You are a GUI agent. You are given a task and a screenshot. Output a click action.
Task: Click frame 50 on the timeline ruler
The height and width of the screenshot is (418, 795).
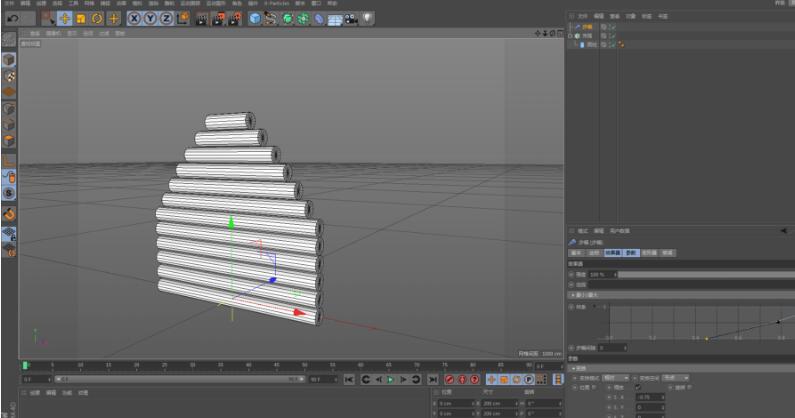coord(304,365)
